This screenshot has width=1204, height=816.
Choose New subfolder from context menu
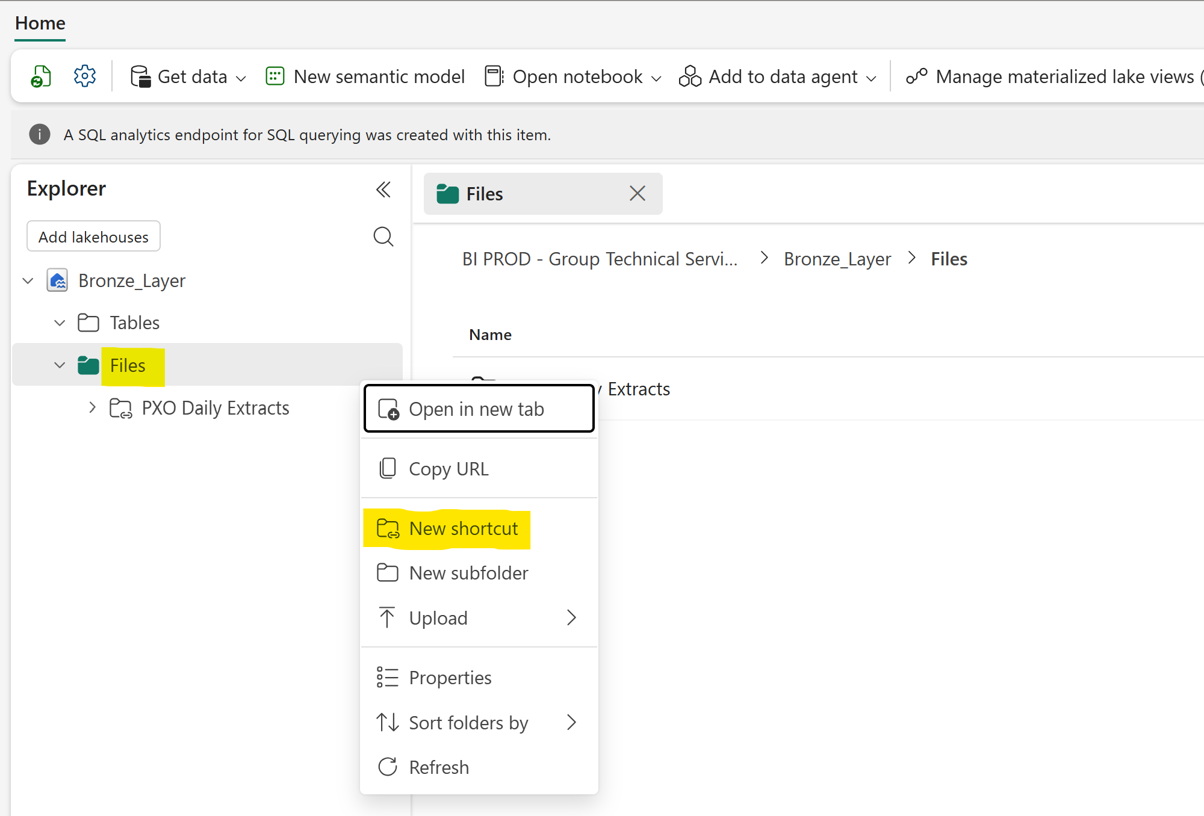tap(479, 573)
